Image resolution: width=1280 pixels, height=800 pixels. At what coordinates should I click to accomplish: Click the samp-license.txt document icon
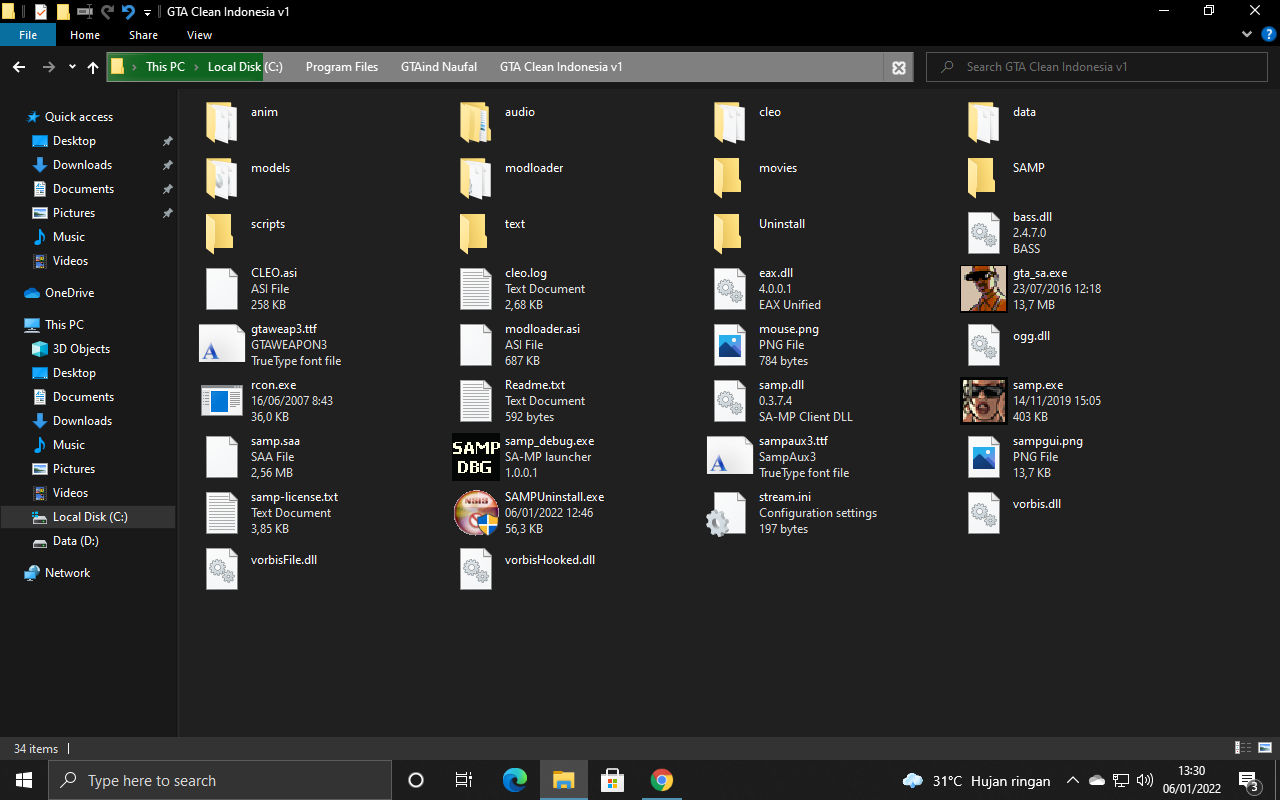(x=222, y=512)
